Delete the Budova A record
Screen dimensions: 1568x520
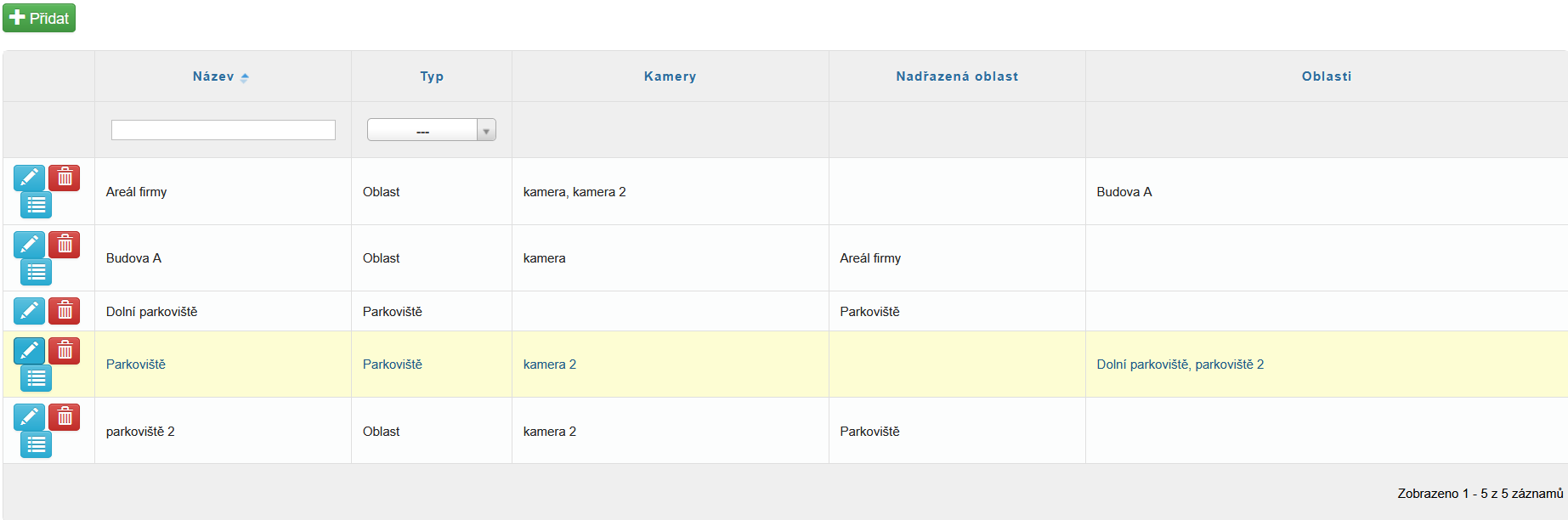[x=65, y=245]
